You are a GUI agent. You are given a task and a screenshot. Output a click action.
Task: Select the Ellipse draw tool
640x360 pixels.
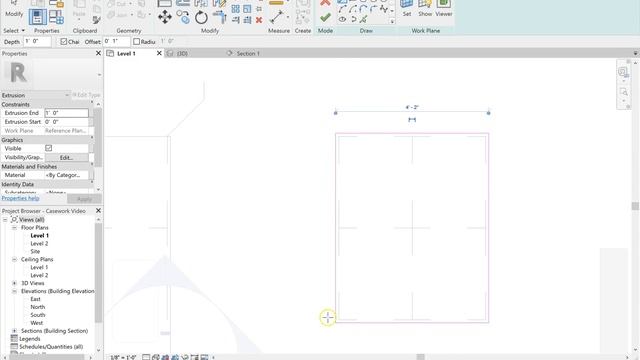point(342,19)
